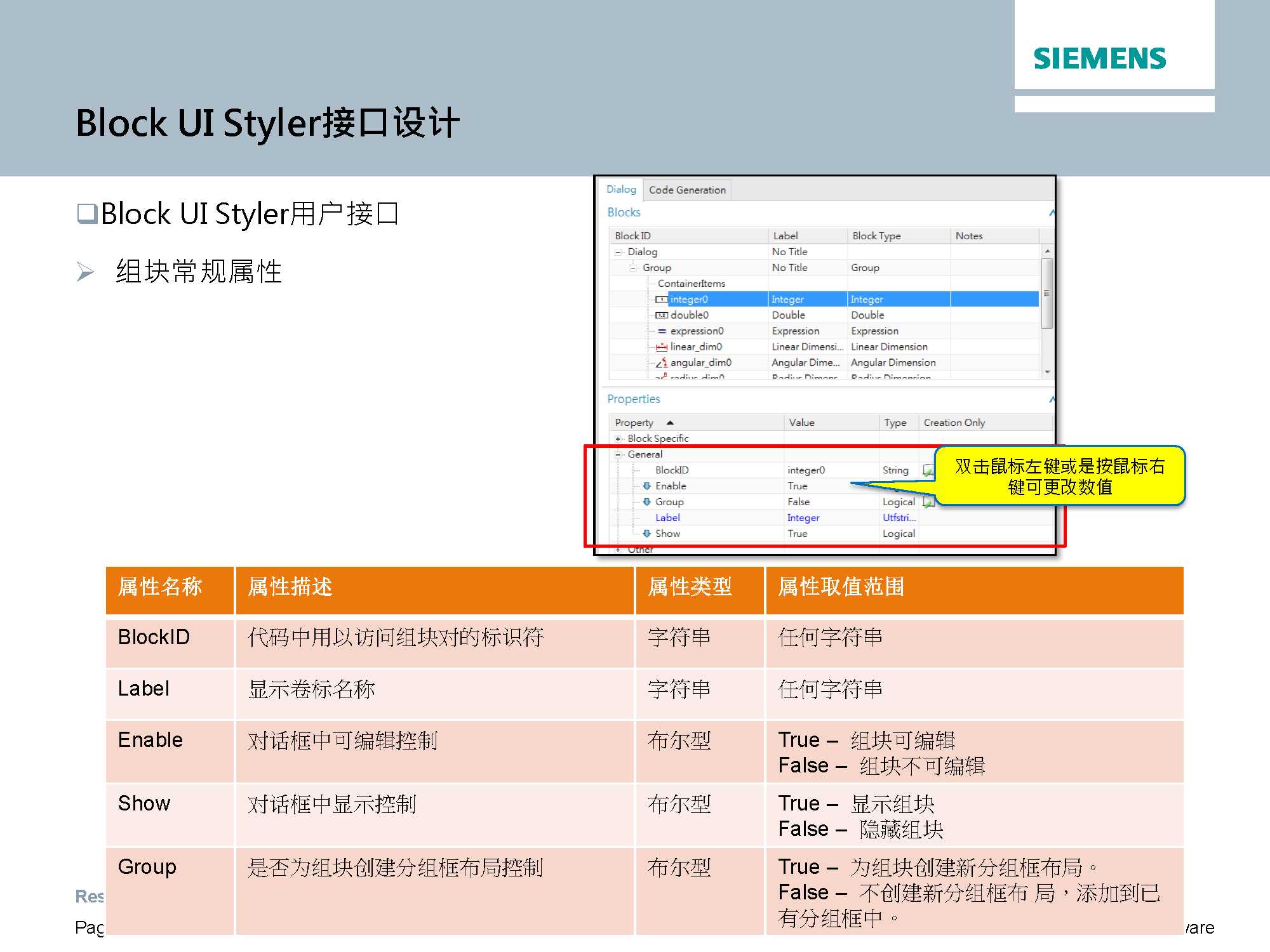Collapse the General properties section
Screen dimensions: 1270x952
(618, 454)
